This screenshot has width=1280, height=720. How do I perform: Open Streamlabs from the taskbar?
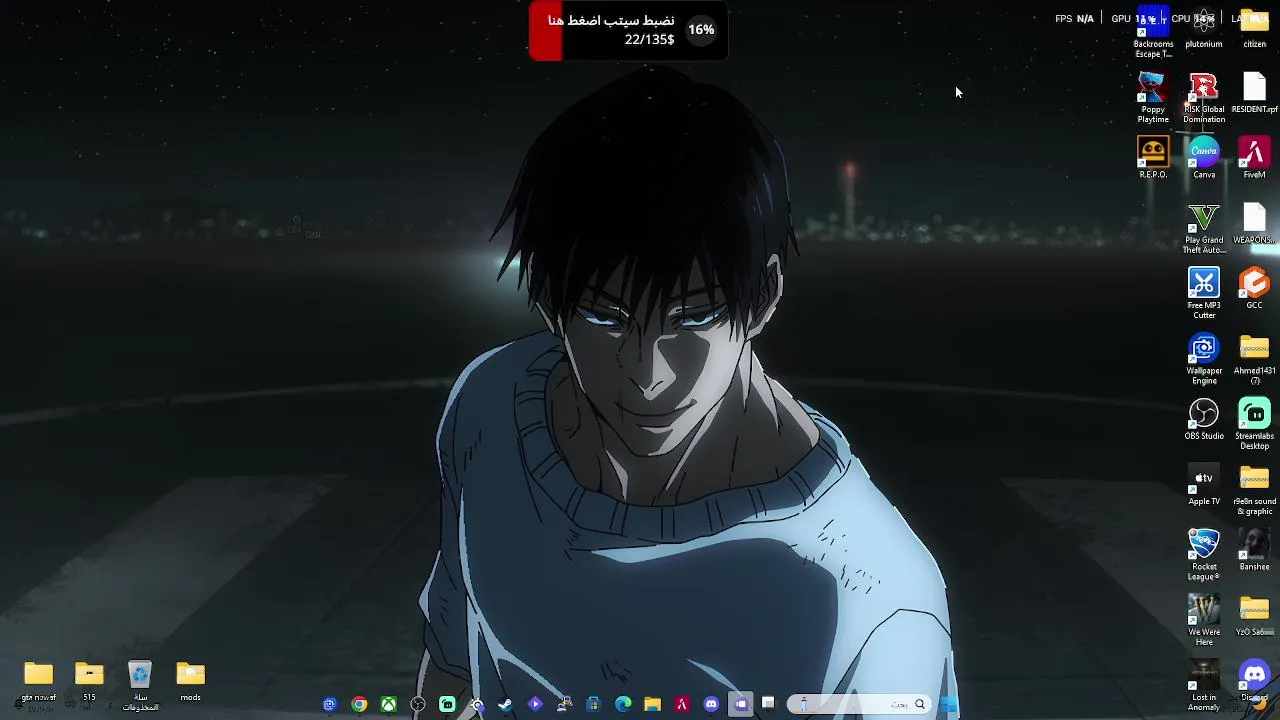(447, 704)
